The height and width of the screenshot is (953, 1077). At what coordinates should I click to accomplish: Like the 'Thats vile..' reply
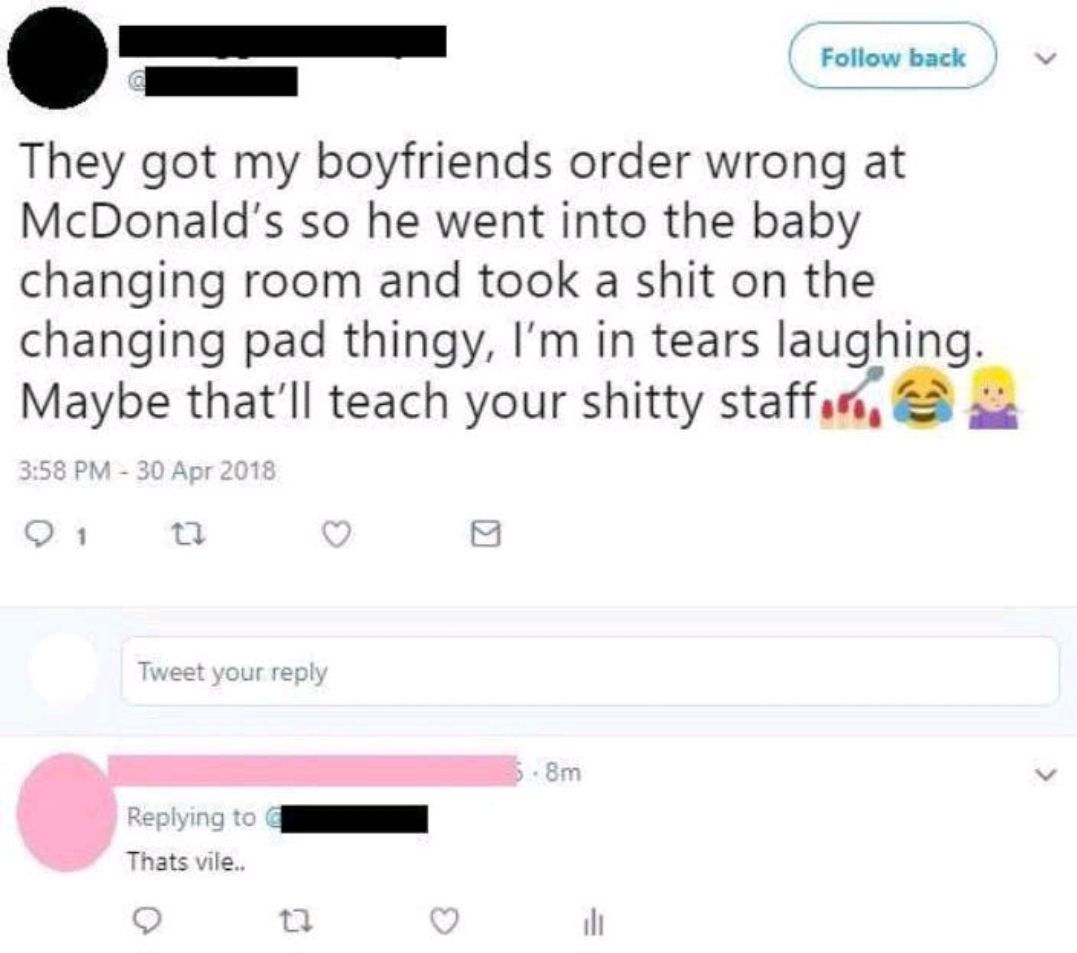coord(444,921)
